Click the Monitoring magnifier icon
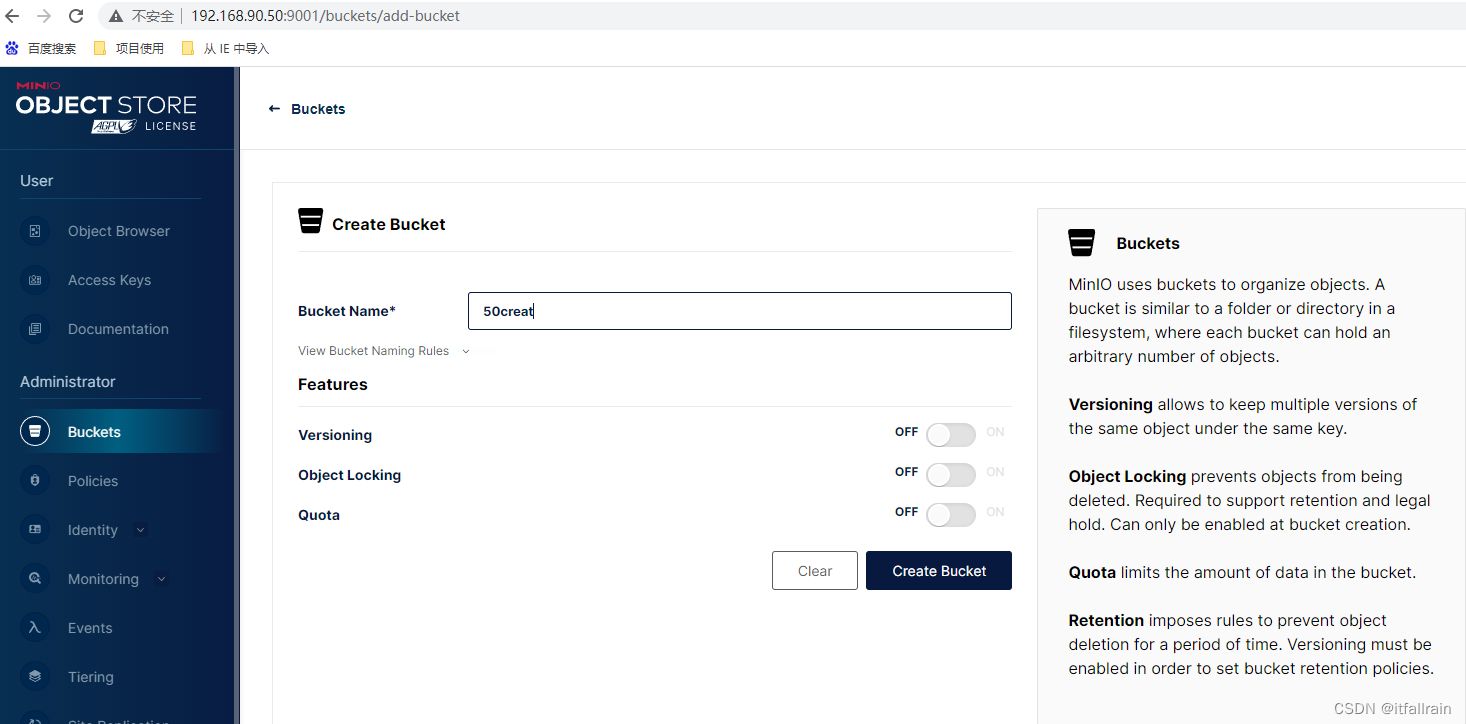The width and height of the screenshot is (1466, 724). 35,579
